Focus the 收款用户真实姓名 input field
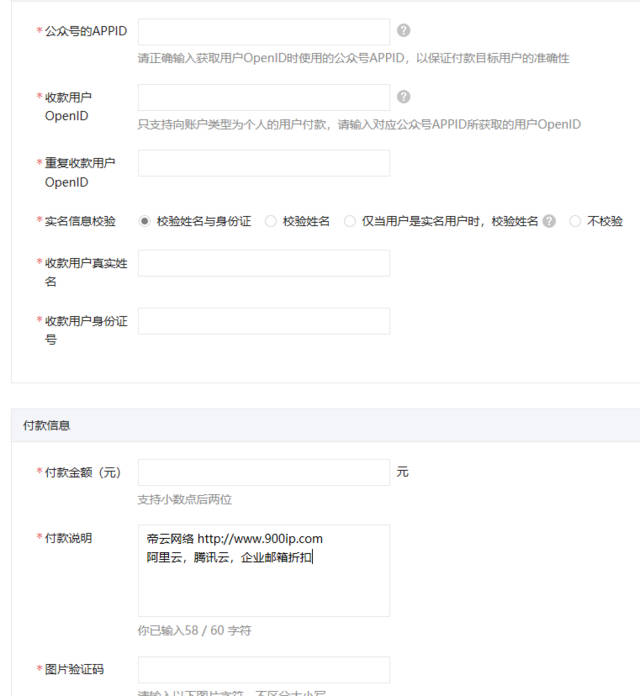 click(x=264, y=263)
